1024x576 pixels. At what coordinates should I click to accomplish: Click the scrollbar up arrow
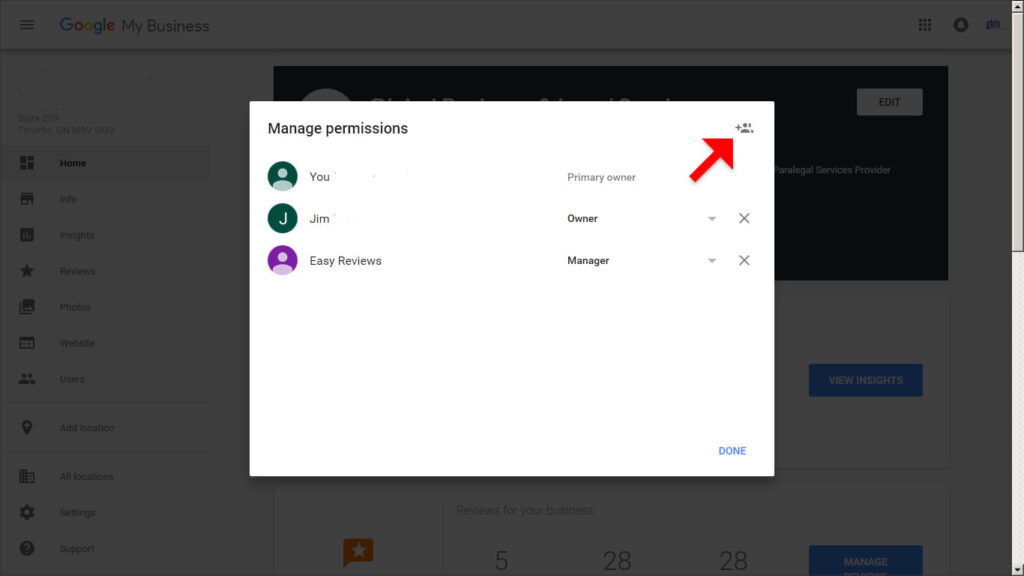tap(1017, 6)
